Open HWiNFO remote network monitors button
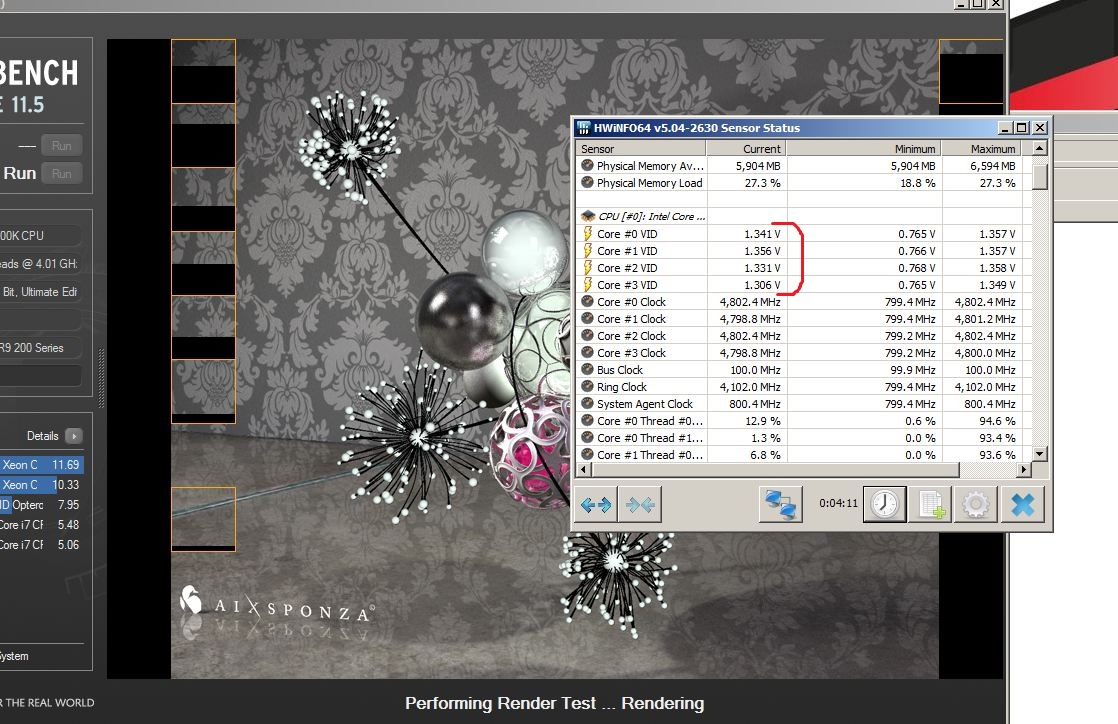This screenshot has width=1118, height=724. 781,505
